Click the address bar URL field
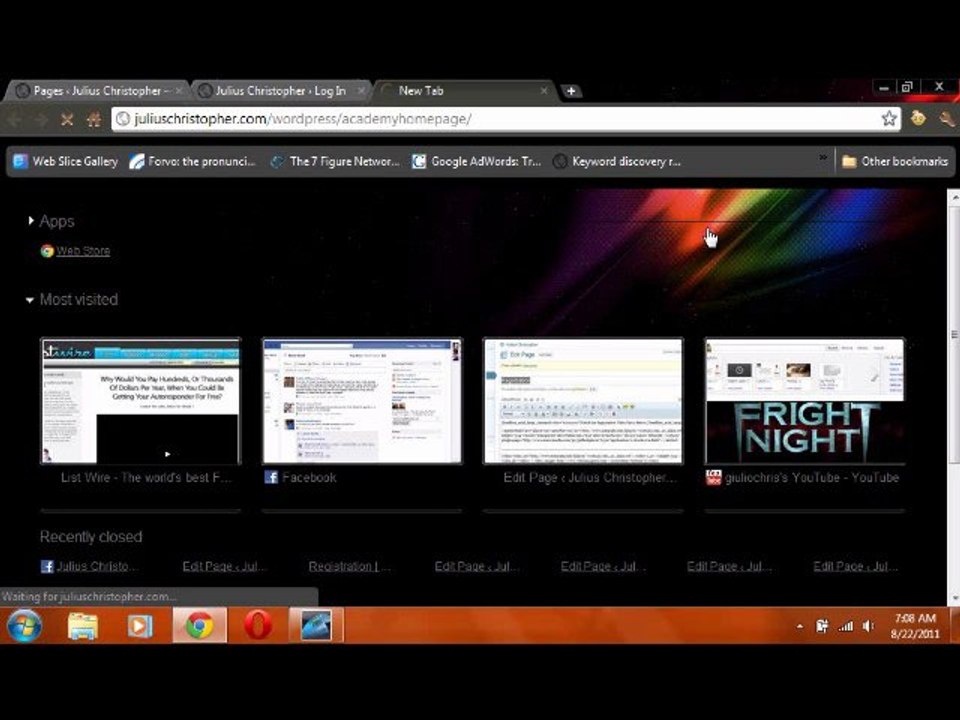The width and height of the screenshot is (960, 720). click(x=505, y=119)
